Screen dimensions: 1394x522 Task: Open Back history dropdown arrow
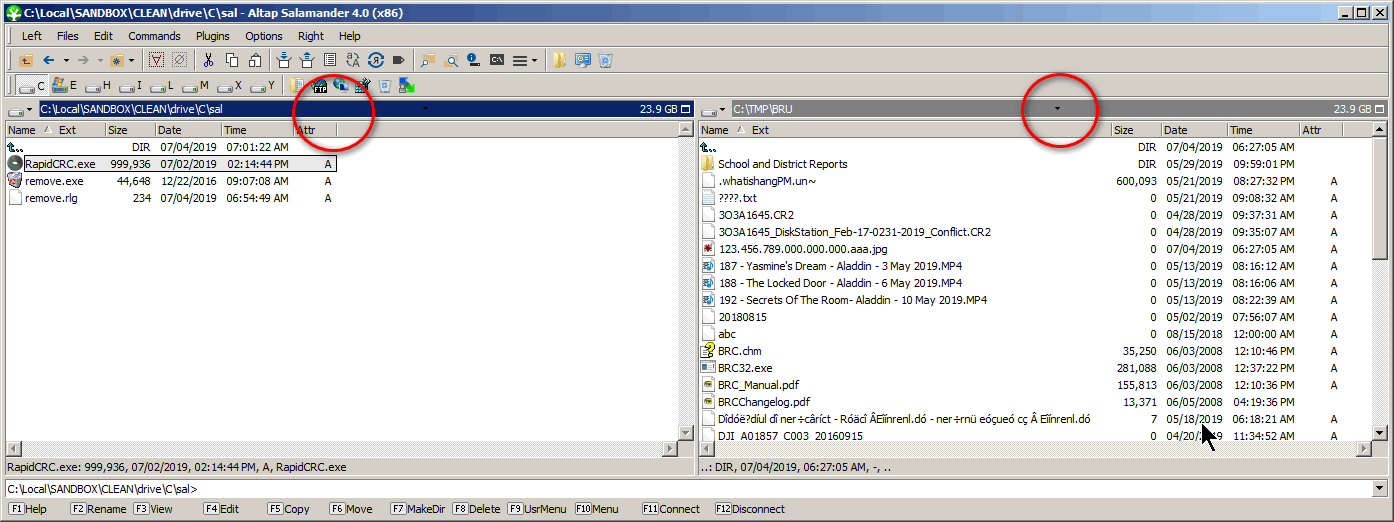(66, 60)
